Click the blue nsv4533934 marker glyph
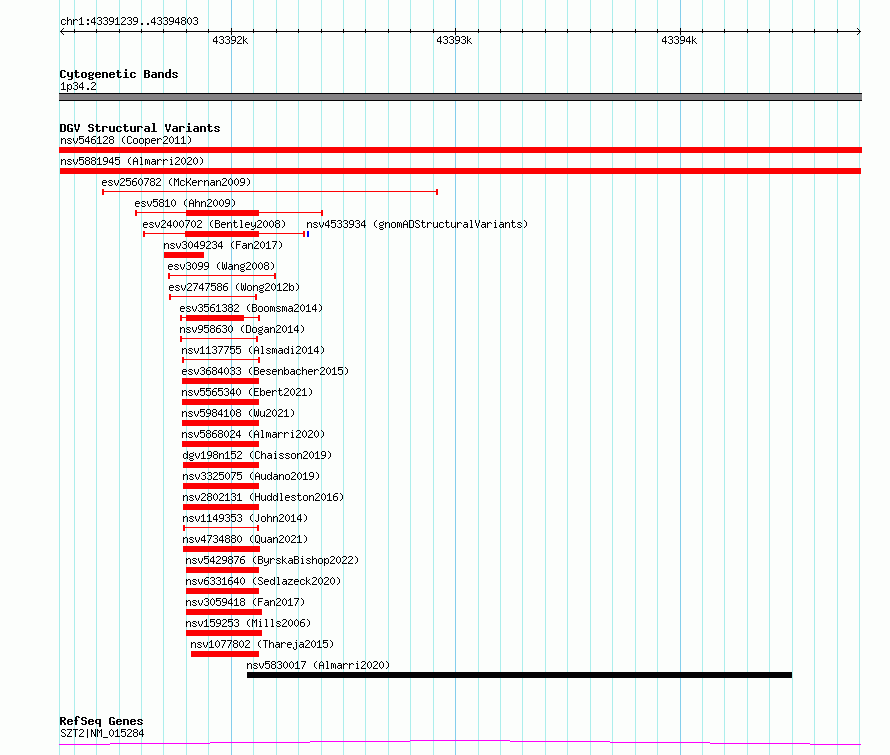 [x=308, y=234]
